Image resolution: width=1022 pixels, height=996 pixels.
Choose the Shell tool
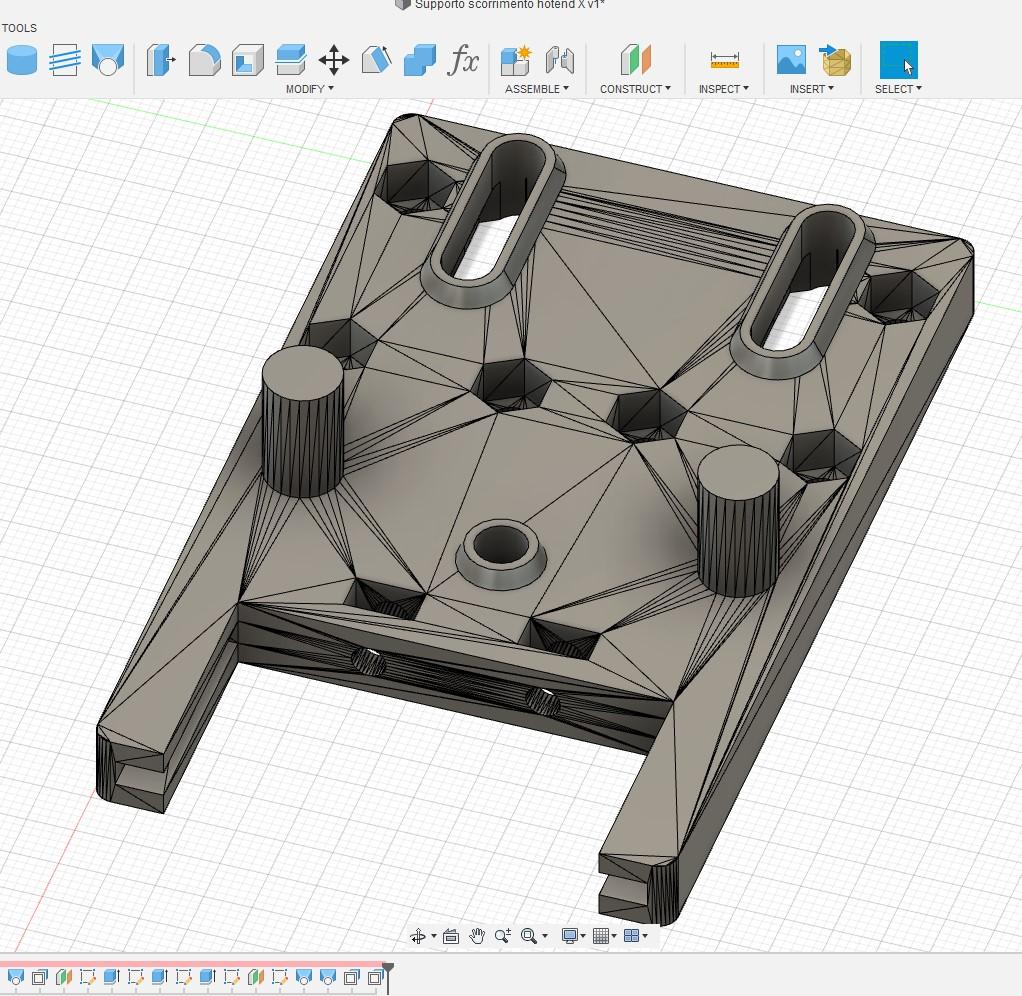point(248,60)
